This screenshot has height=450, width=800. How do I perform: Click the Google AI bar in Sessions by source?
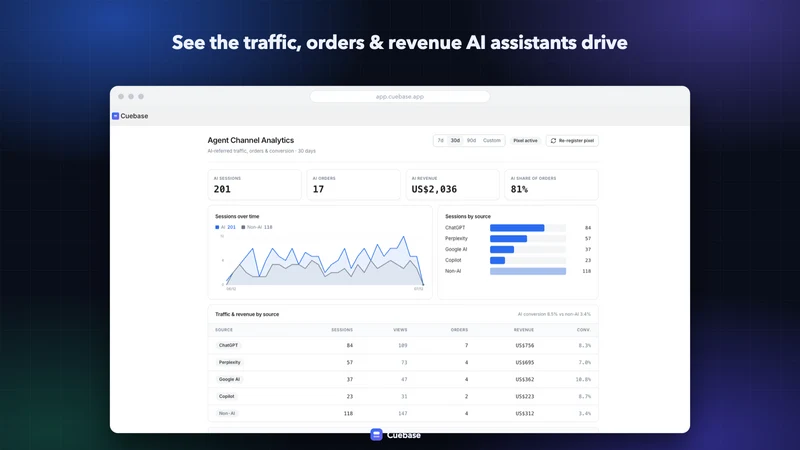[x=502, y=249]
